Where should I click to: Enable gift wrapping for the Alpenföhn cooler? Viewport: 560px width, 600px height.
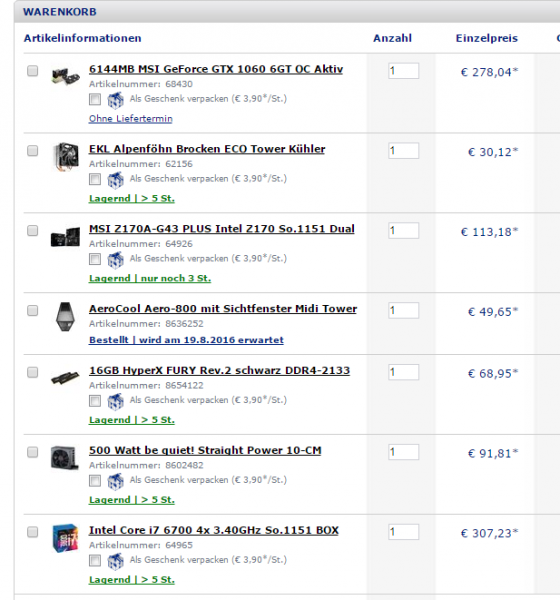tap(95, 179)
